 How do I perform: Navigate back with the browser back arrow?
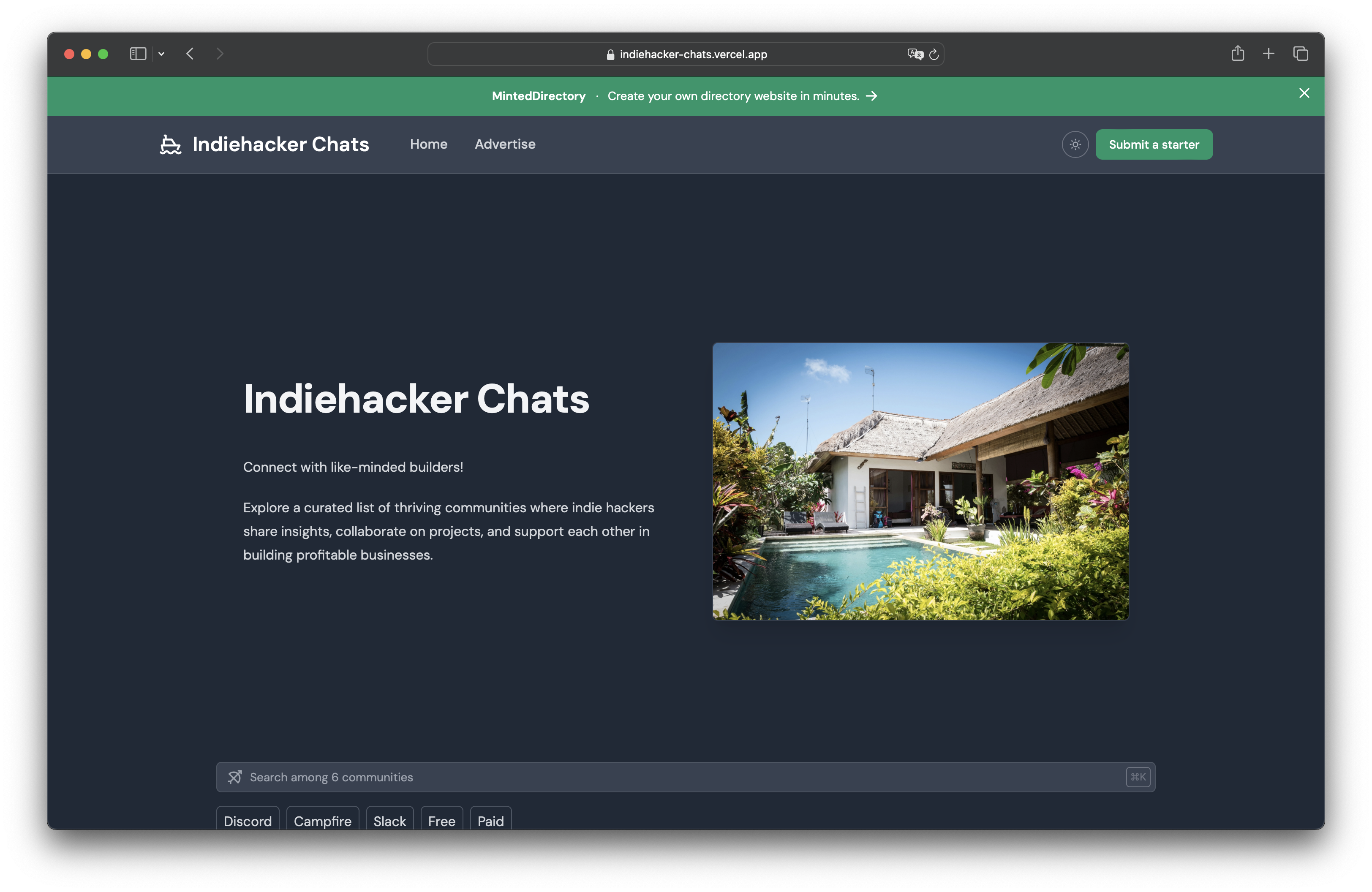190,54
